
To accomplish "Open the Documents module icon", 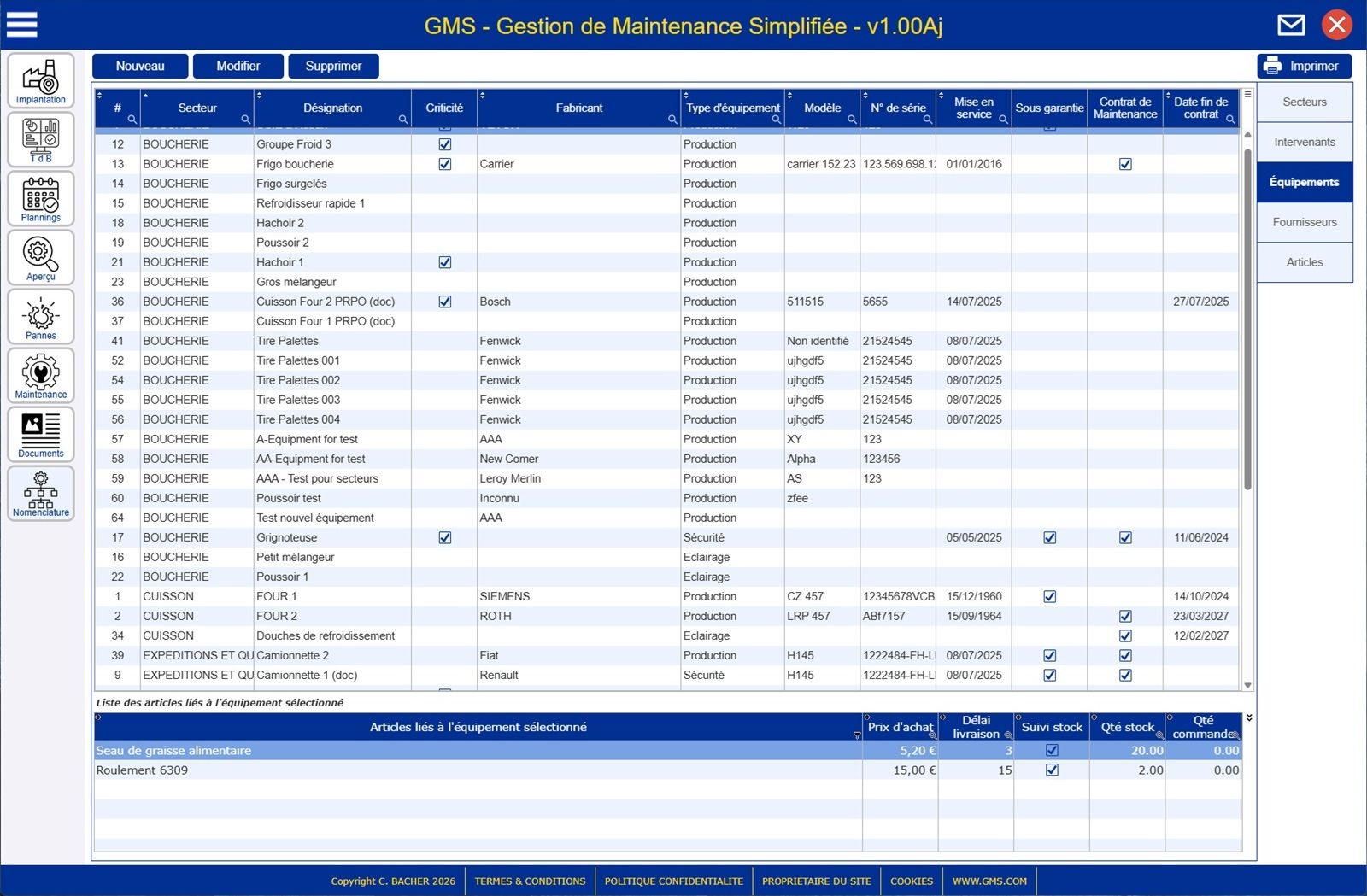I will (40, 434).
